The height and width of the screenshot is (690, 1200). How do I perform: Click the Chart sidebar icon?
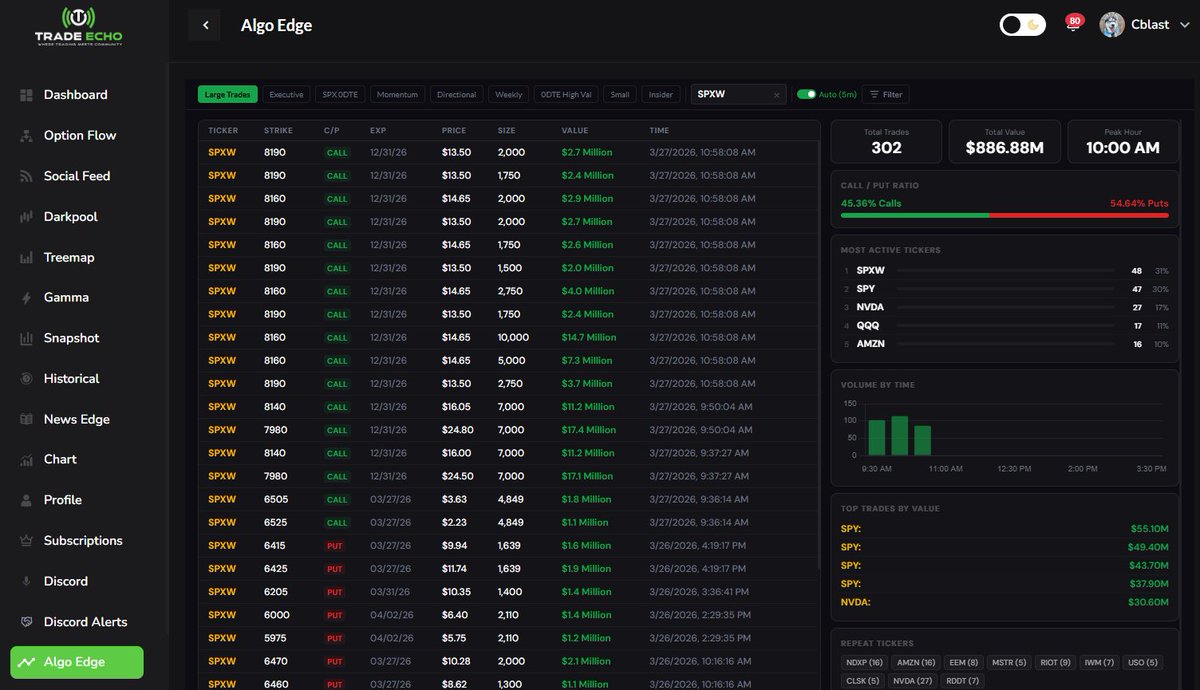pyautogui.click(x=26, y=460)
